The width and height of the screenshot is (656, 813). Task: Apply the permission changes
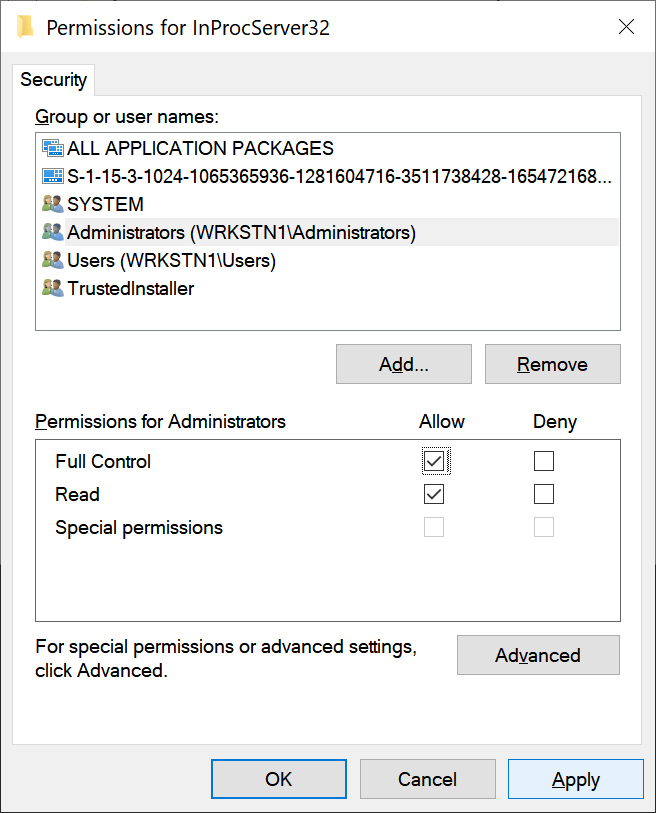(x=575, y=779)
